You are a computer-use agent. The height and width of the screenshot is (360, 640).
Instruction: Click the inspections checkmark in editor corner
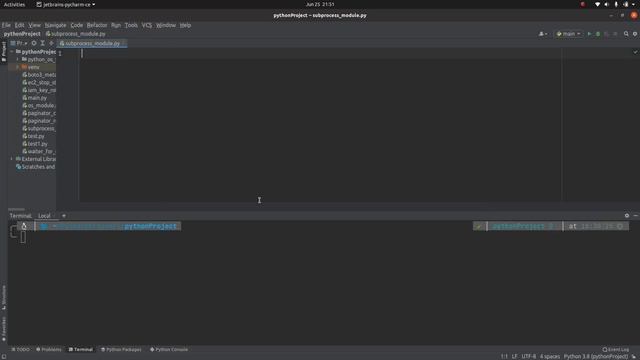pyautogui.click(x=635, y=52)
